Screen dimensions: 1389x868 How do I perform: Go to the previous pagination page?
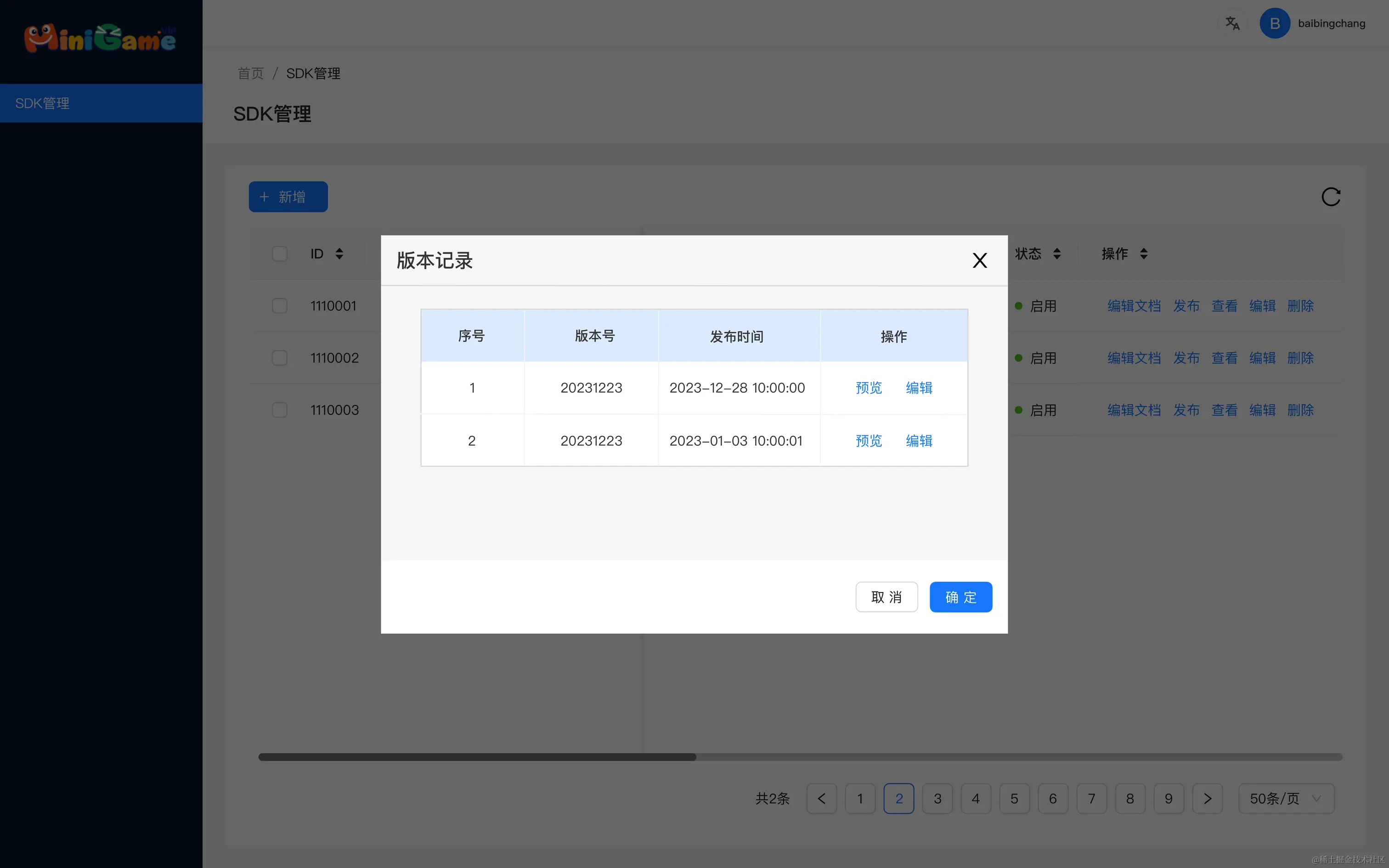821,799
